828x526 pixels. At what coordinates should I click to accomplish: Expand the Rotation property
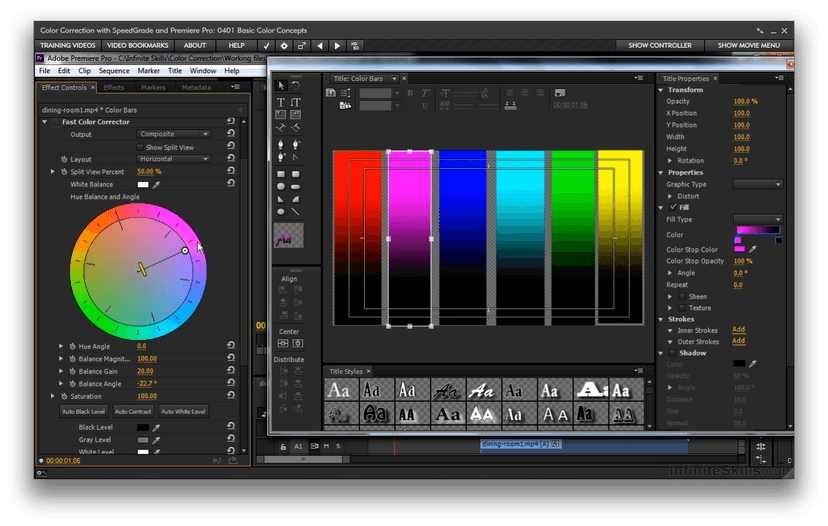pos(670,161)
